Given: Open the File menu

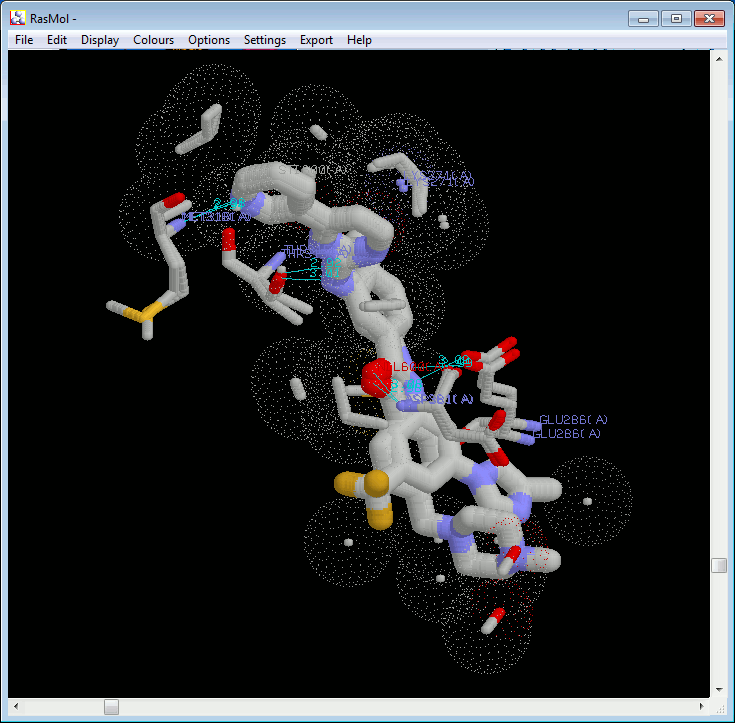Looking at the screenshot, I should pyautogui.click(x=24, y=40).
